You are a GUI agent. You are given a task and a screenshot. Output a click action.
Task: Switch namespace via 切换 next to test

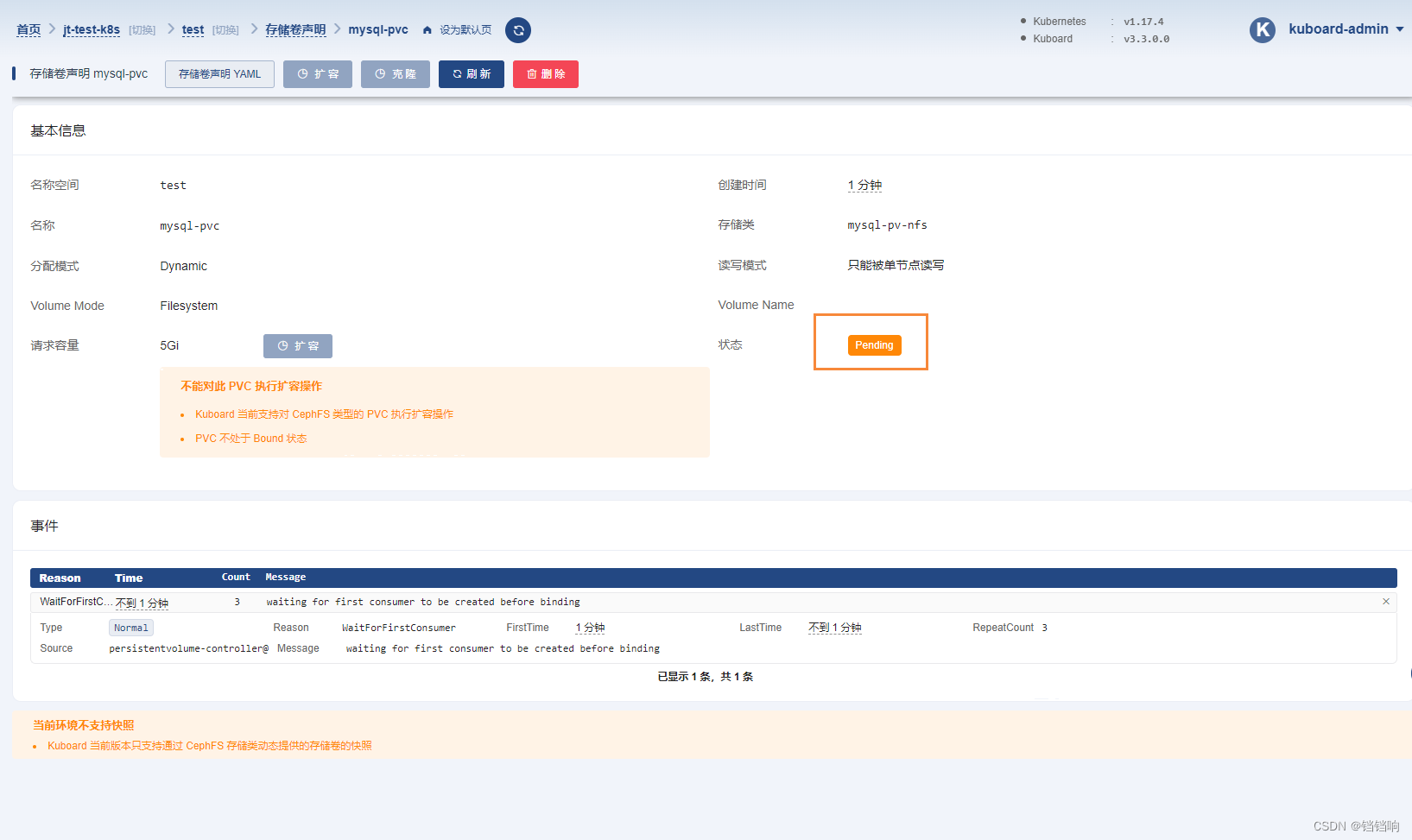point(225,30)
